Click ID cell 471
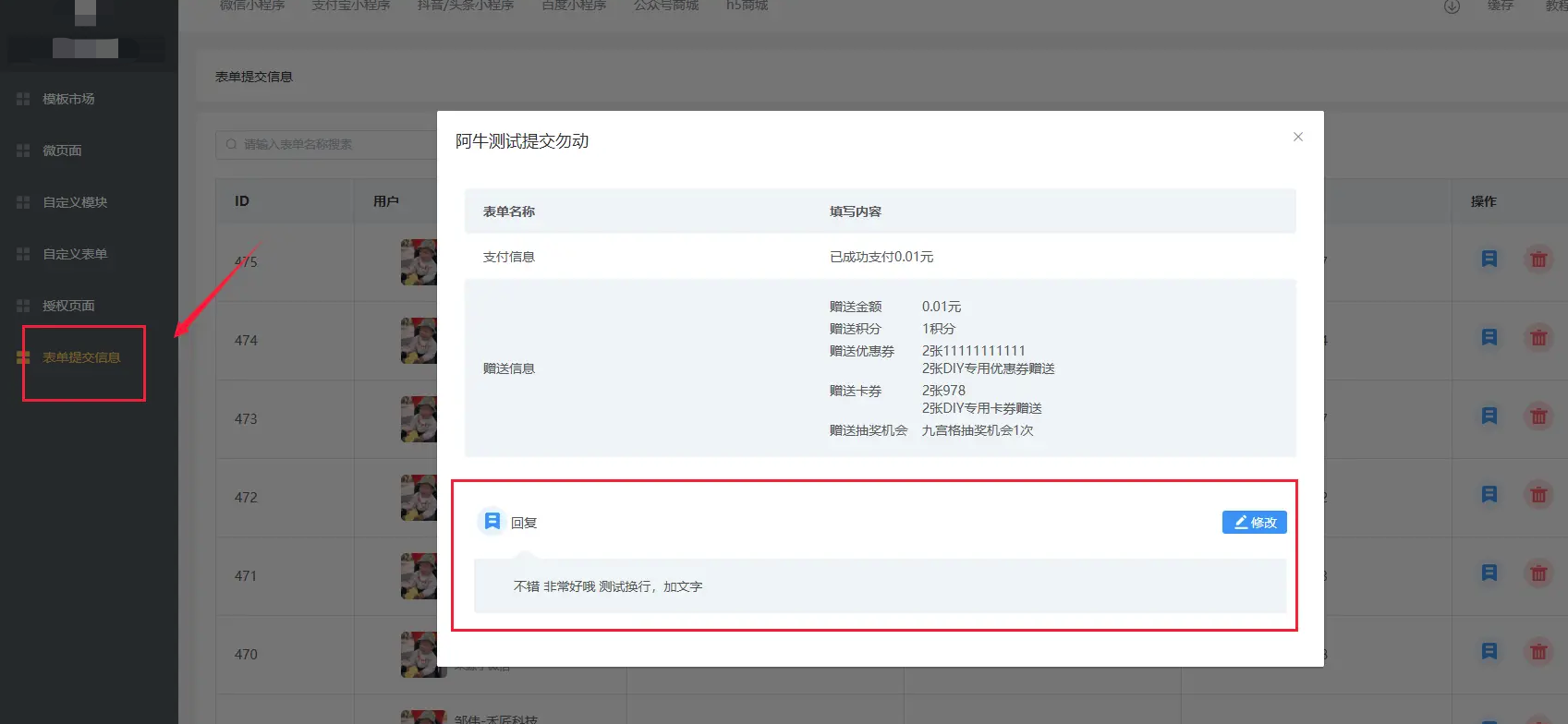The image size is (1568, 724). click(x=246, y=576)
